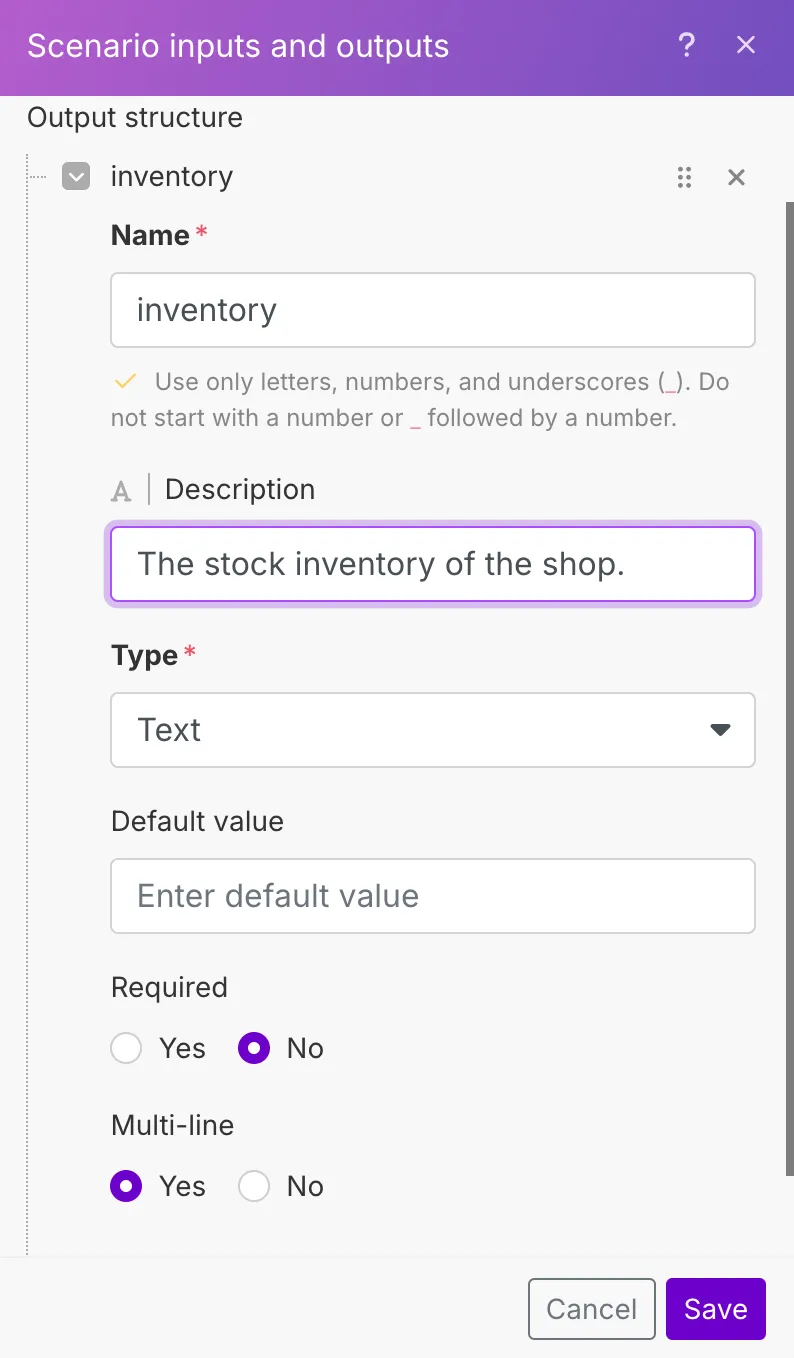794x1358 pixels.
Task: Click the A text icon beside Description
Action: [x=121, y=491]
